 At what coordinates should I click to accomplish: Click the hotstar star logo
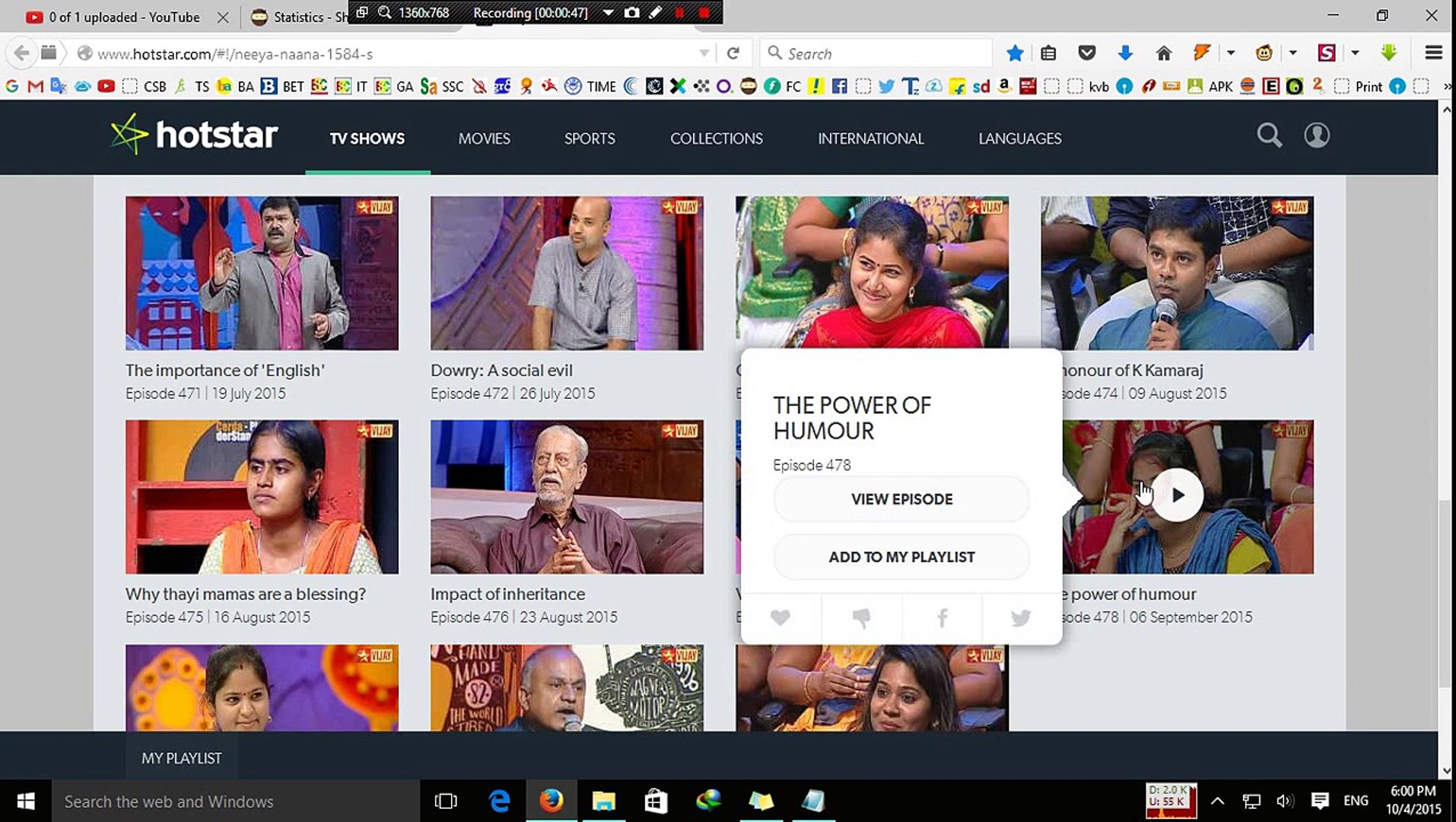click(x=128, y=135)
